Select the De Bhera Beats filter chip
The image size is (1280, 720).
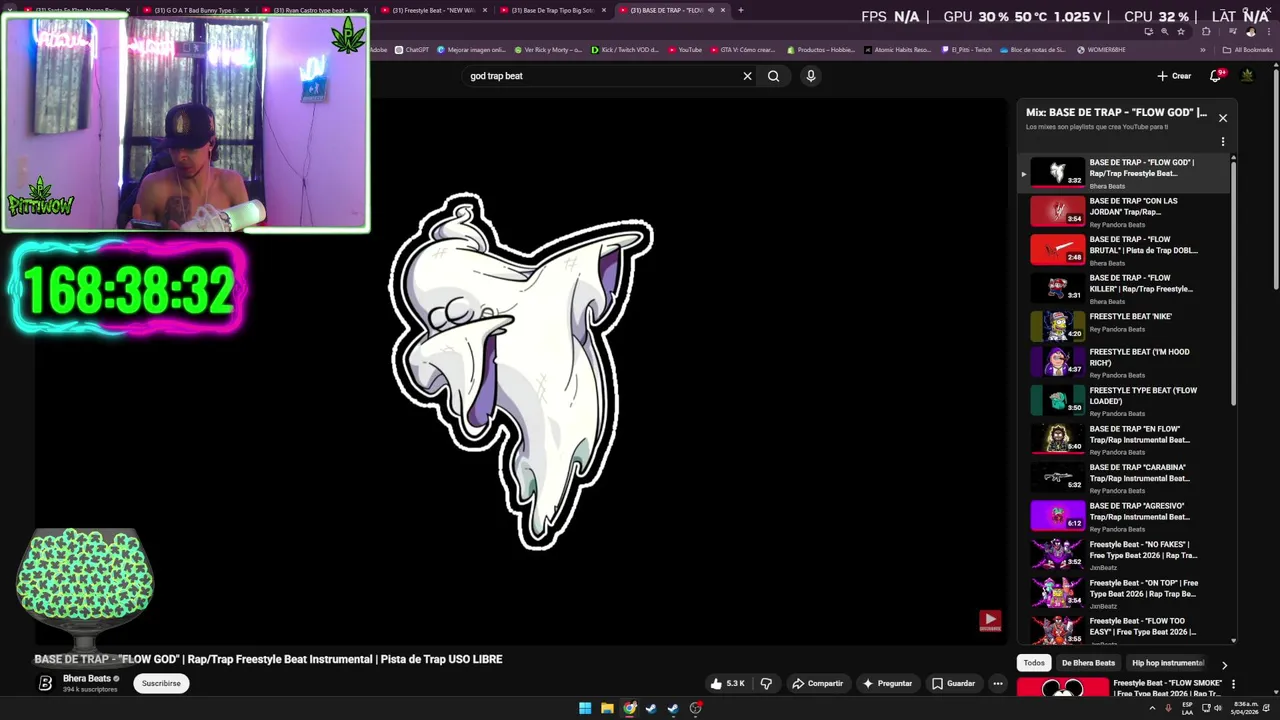point(1088,663)
